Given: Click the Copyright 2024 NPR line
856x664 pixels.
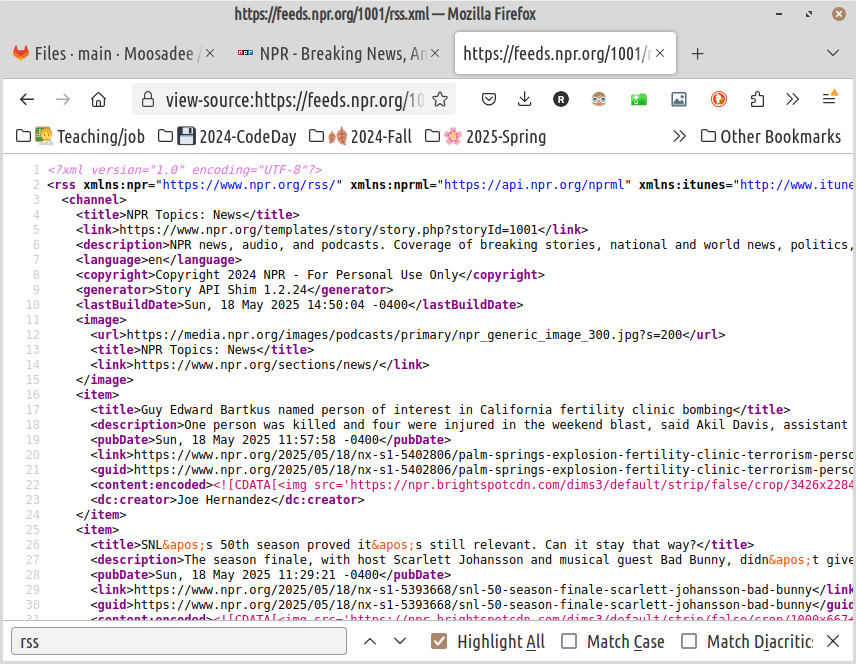Looking at the screenshot, I should 310,275.
